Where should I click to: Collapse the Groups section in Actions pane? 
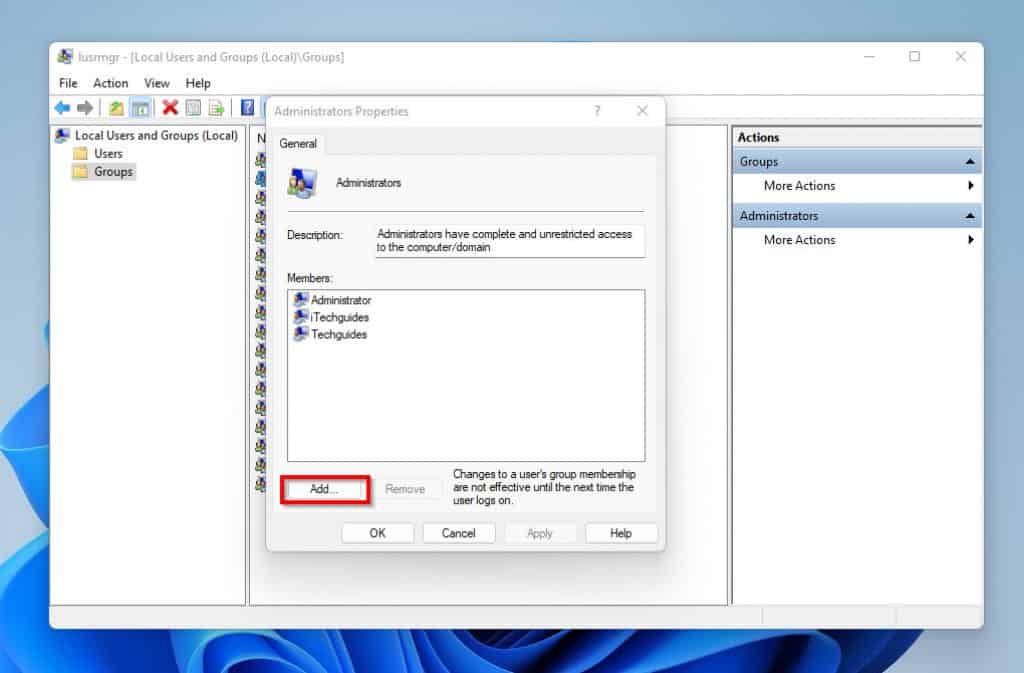(x=970, y=161)
